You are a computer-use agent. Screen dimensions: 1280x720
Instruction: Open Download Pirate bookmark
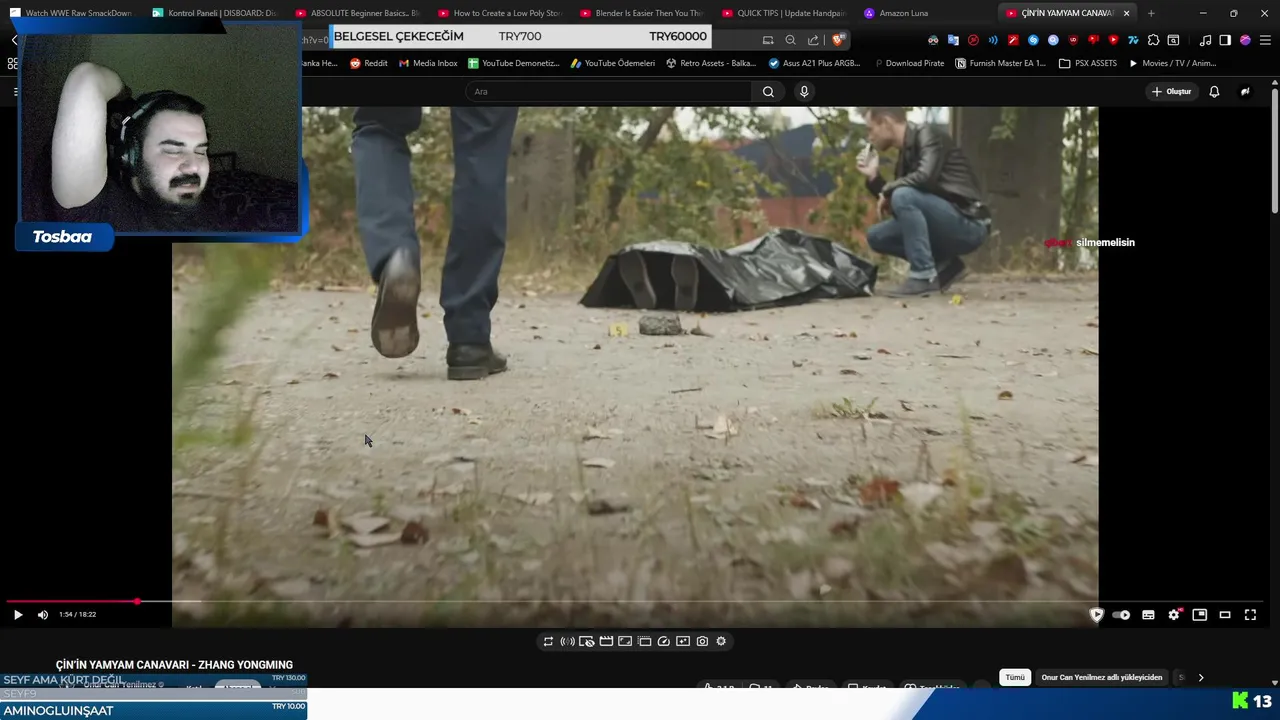(x=908, y=63)
